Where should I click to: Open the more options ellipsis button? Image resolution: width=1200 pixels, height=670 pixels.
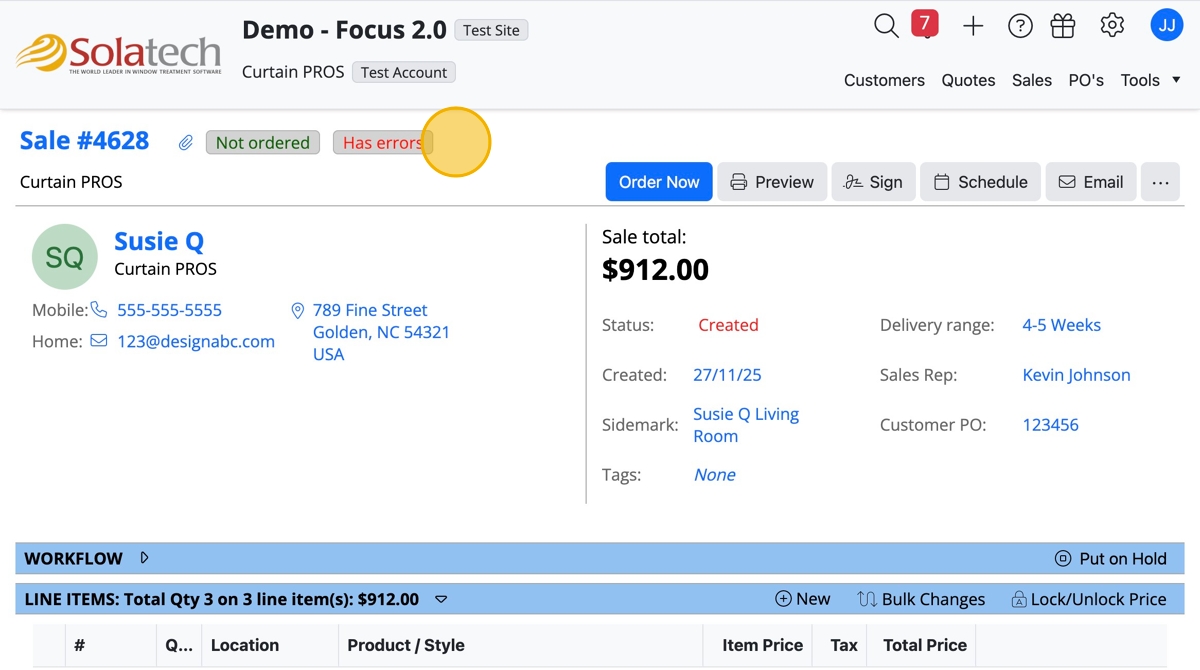[1160, 182]
